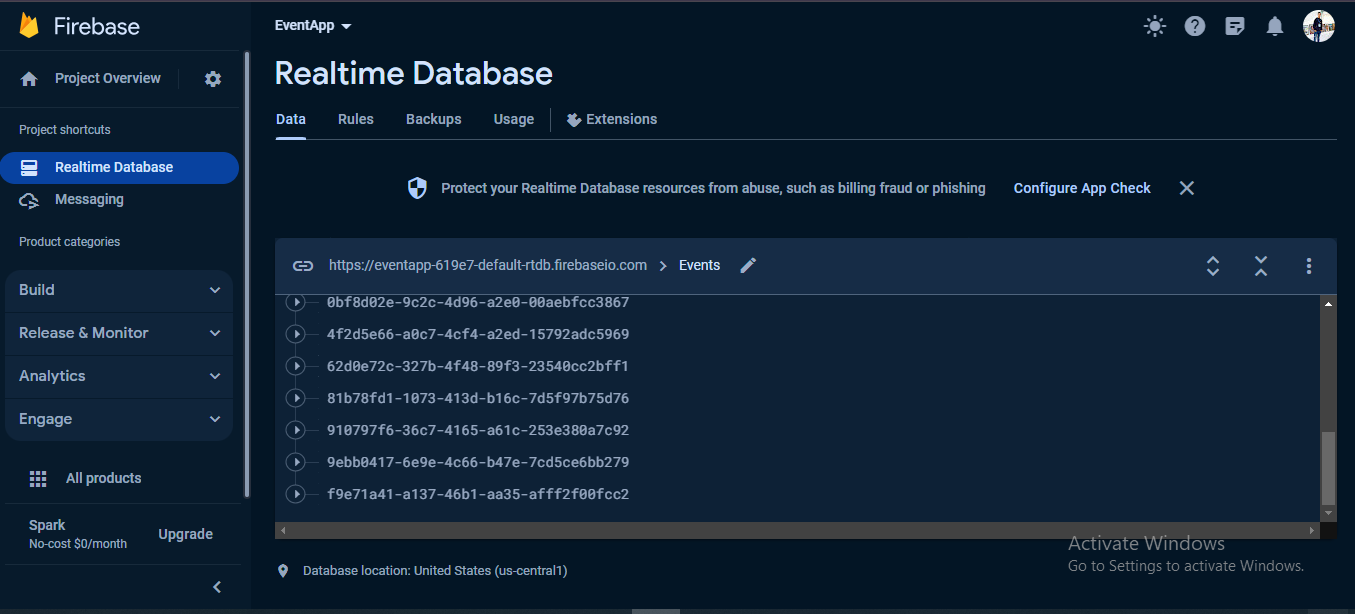Expand node 81b78fd1-1073-413d-b16c-7d5f97b75d76
Screen dimensions: 1355x614
click(295, 398)
